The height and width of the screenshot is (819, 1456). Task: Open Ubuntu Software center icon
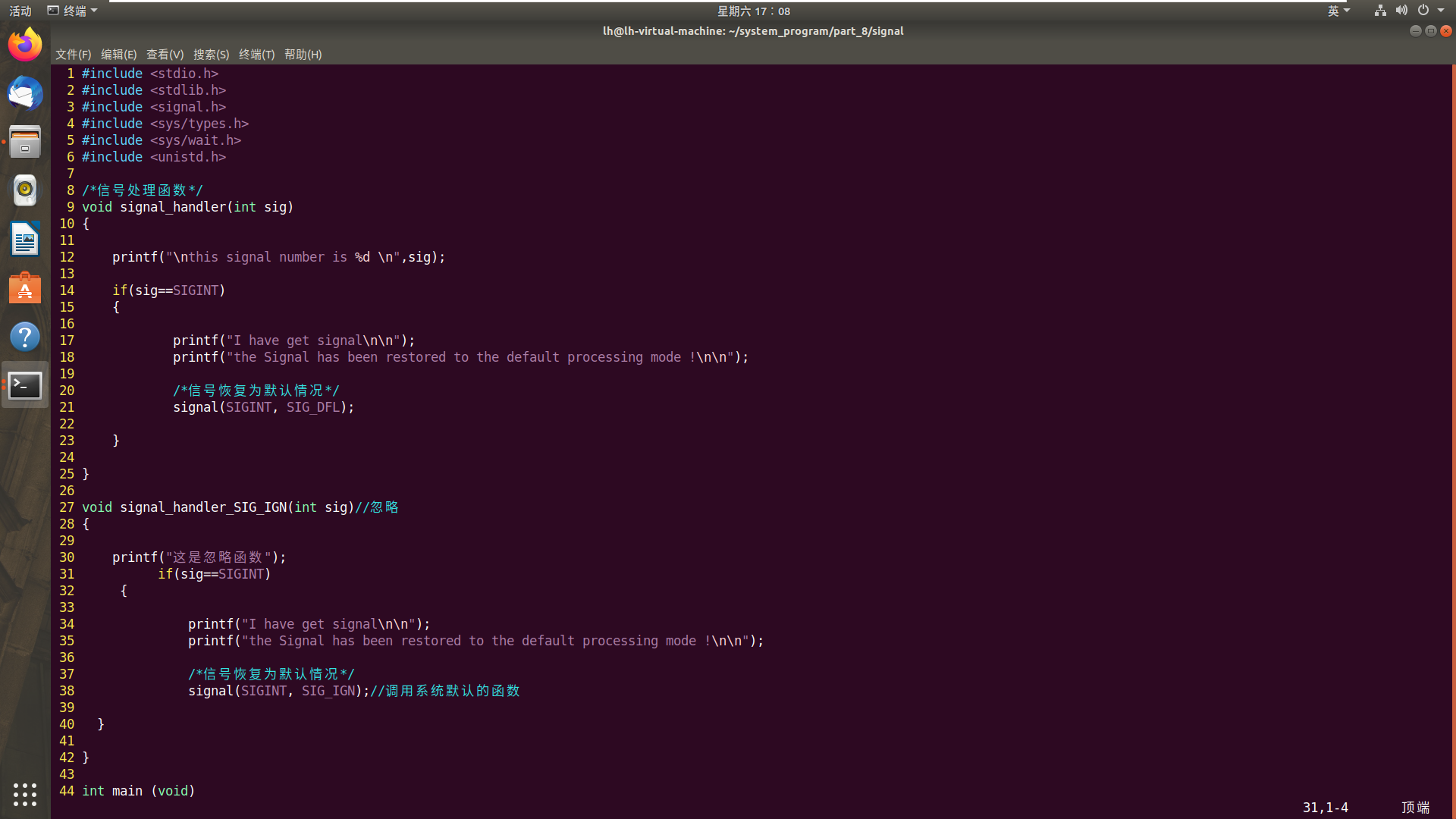tap(25, 288)
